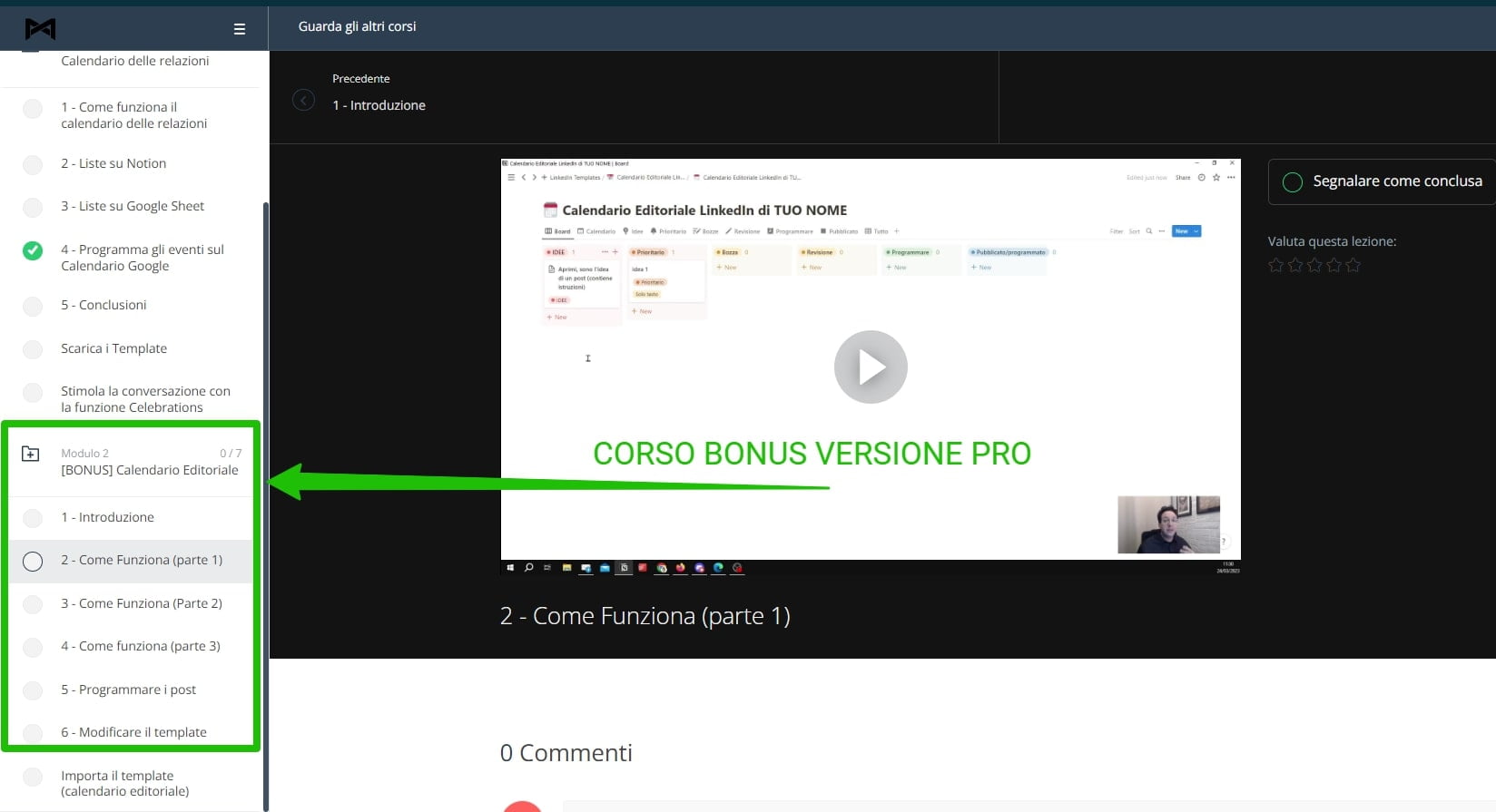Click the presenter webcam thumbnail in video
1496x812 pixels.
pyautogui.click(x=1167, y=524)
